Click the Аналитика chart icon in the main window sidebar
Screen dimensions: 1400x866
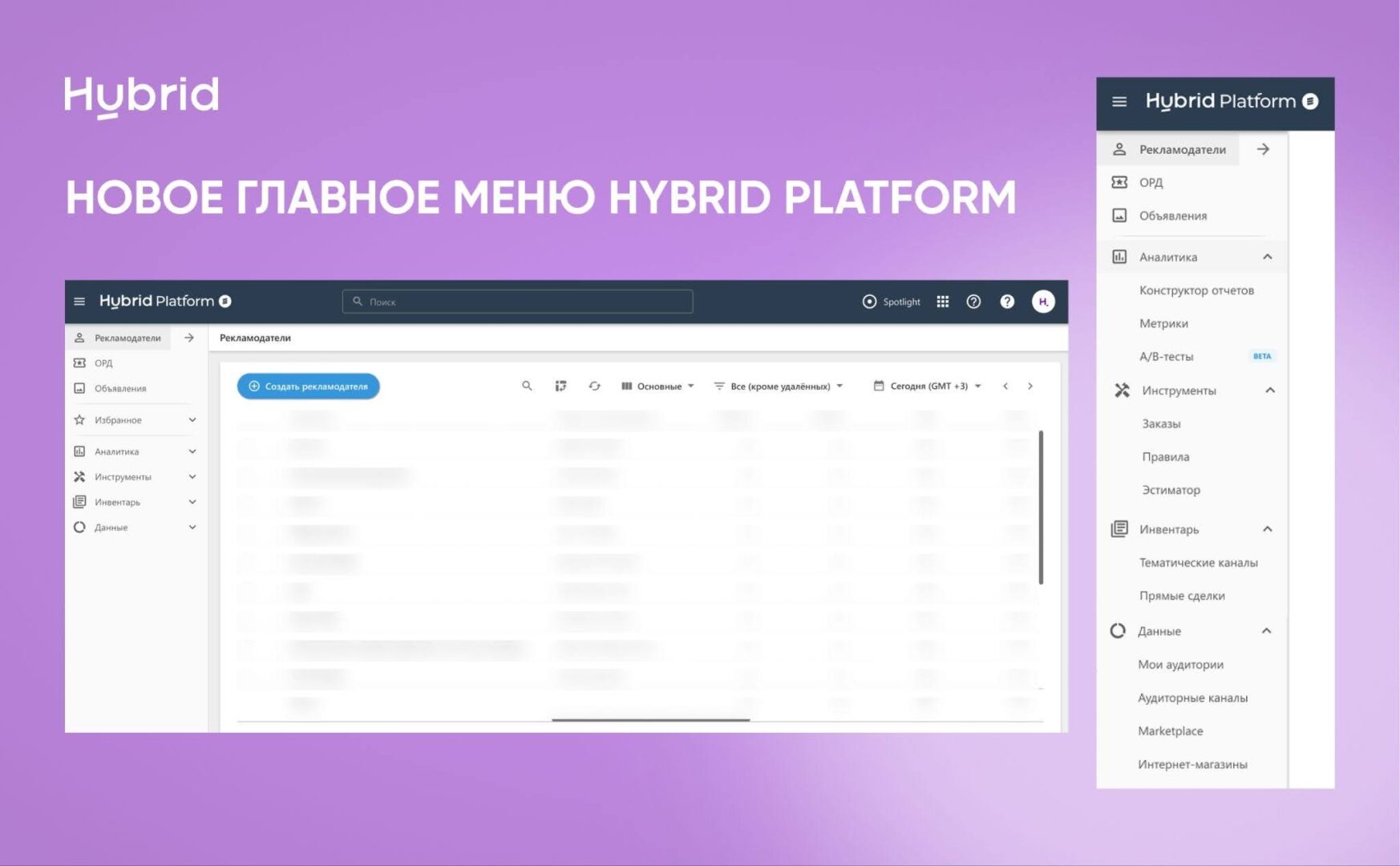[79, 451]
